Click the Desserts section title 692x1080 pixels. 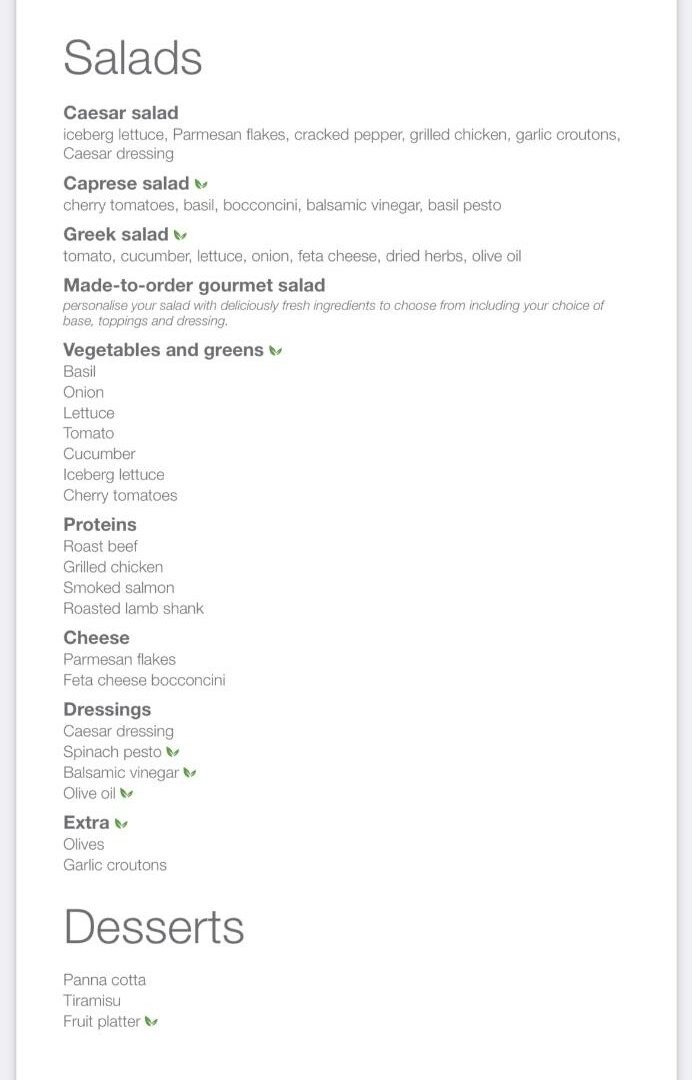(154, 927)
